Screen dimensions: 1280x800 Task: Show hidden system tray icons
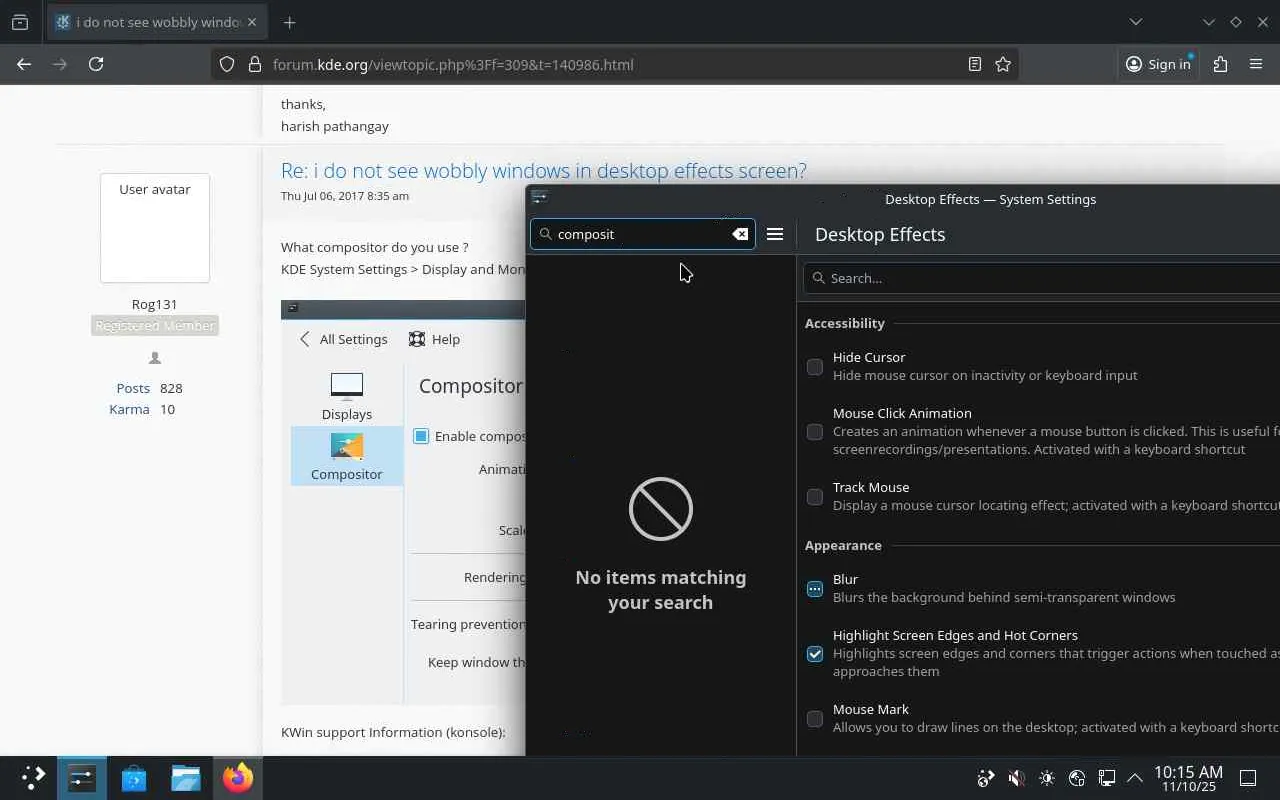click(1135, 778)
